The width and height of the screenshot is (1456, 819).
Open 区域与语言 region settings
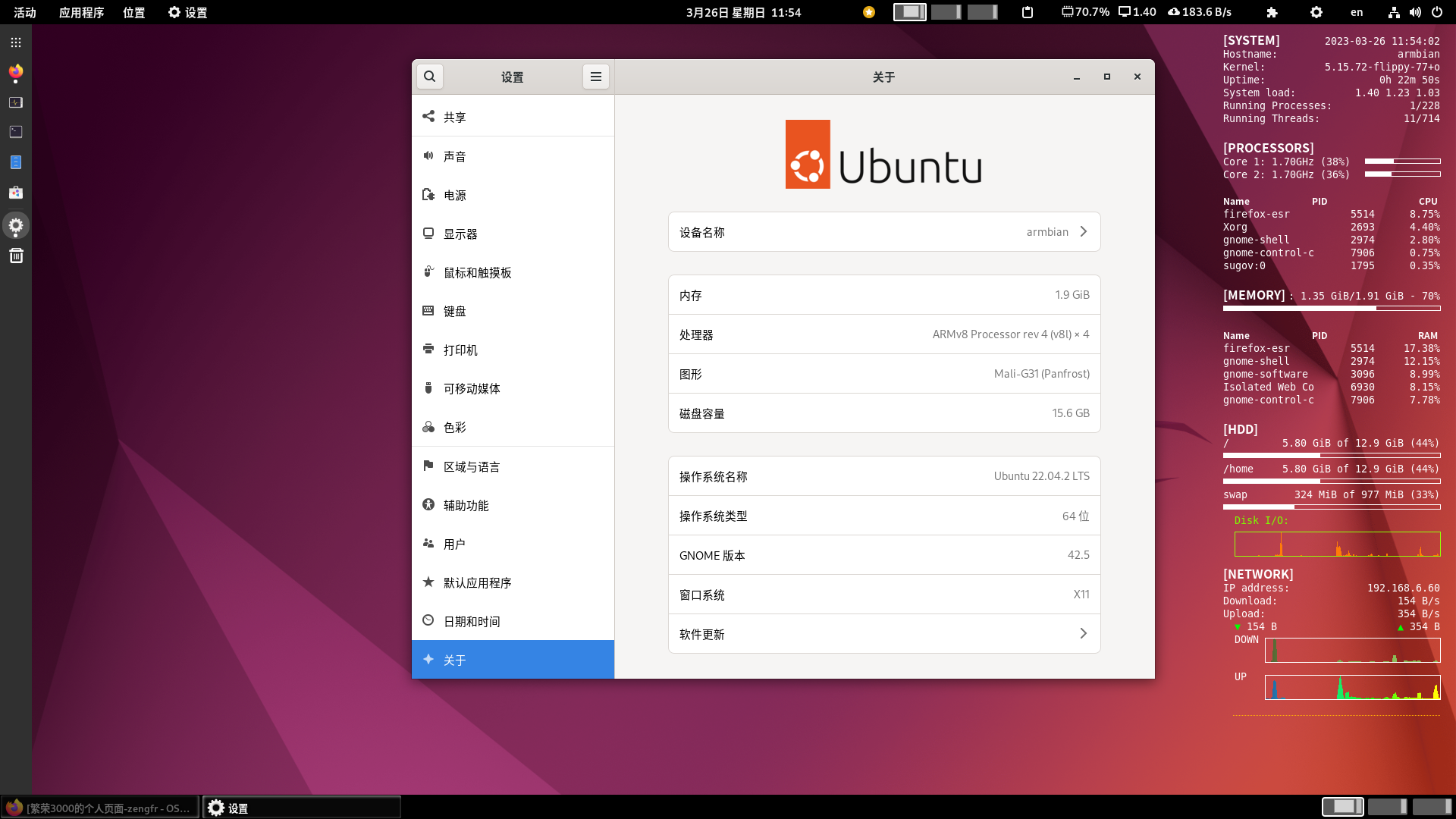tap(513, 466)
